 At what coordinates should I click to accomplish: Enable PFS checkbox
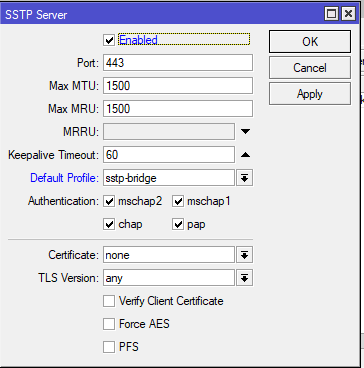[109, 347]
